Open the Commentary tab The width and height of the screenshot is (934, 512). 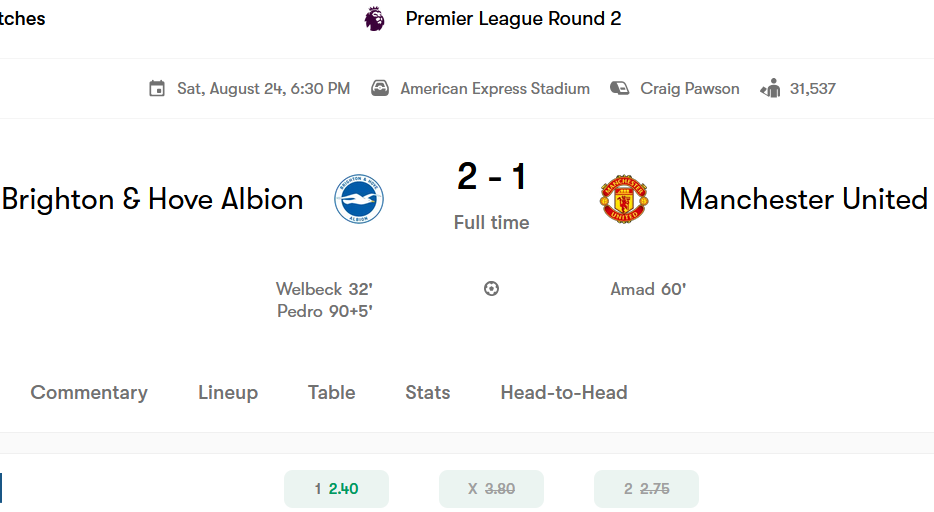(x=89, y=392)
